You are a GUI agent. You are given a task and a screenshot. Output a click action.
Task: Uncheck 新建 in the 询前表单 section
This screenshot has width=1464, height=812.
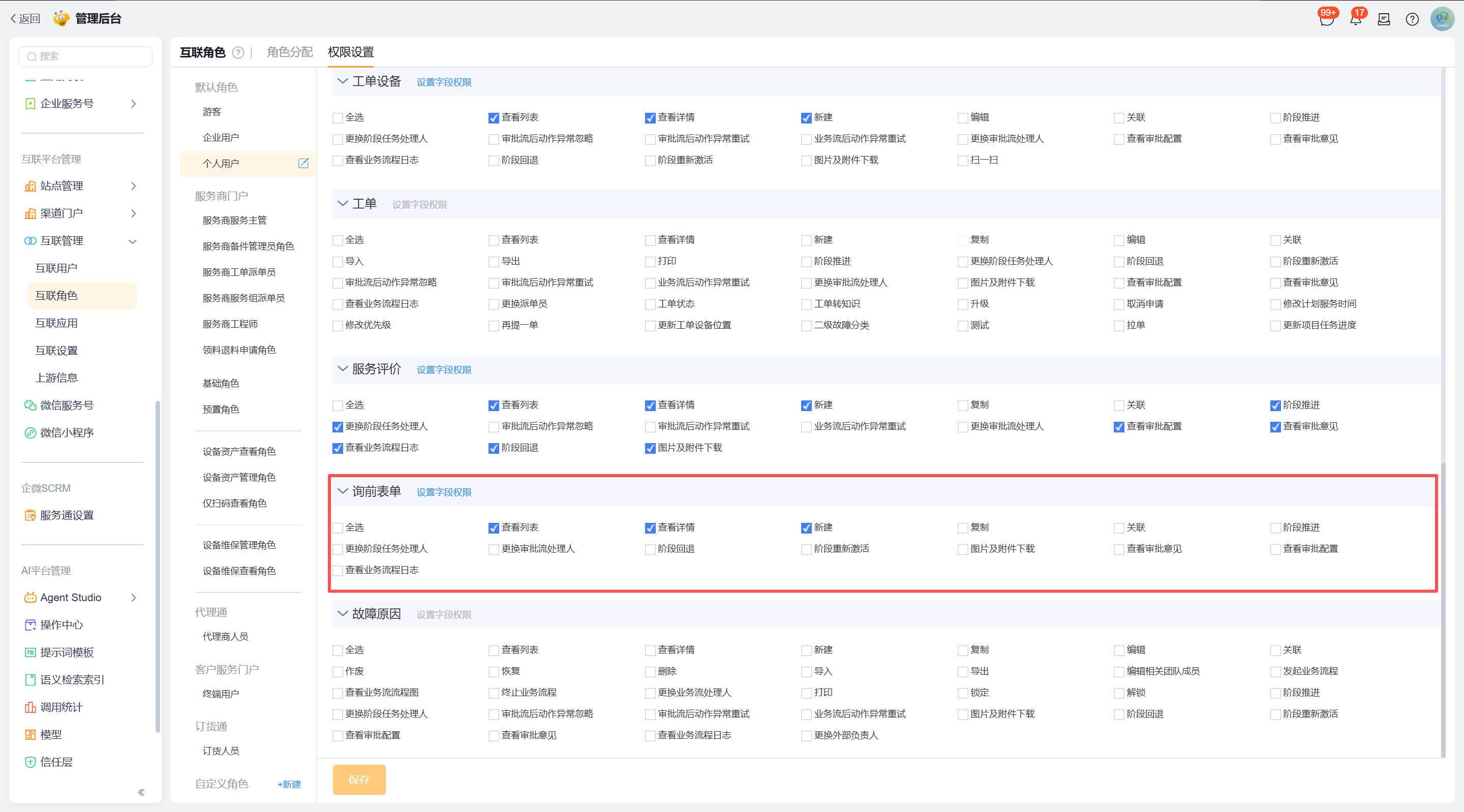806,528
